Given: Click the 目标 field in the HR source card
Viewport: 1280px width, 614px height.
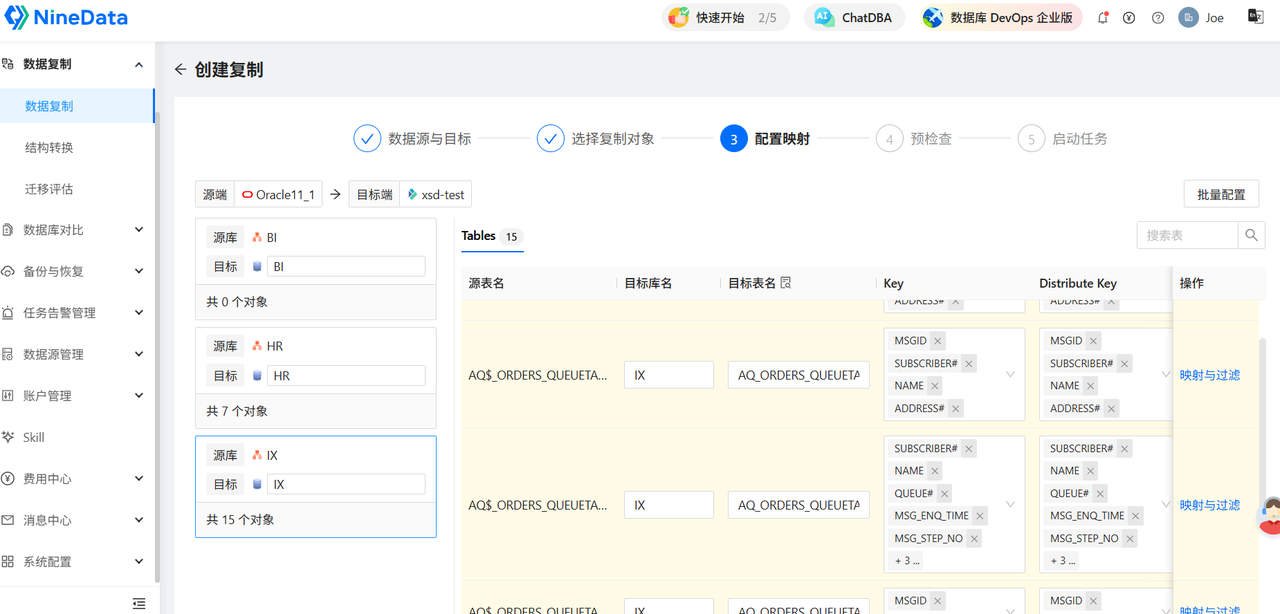Looking at the screenshot, I should [346, 376].
